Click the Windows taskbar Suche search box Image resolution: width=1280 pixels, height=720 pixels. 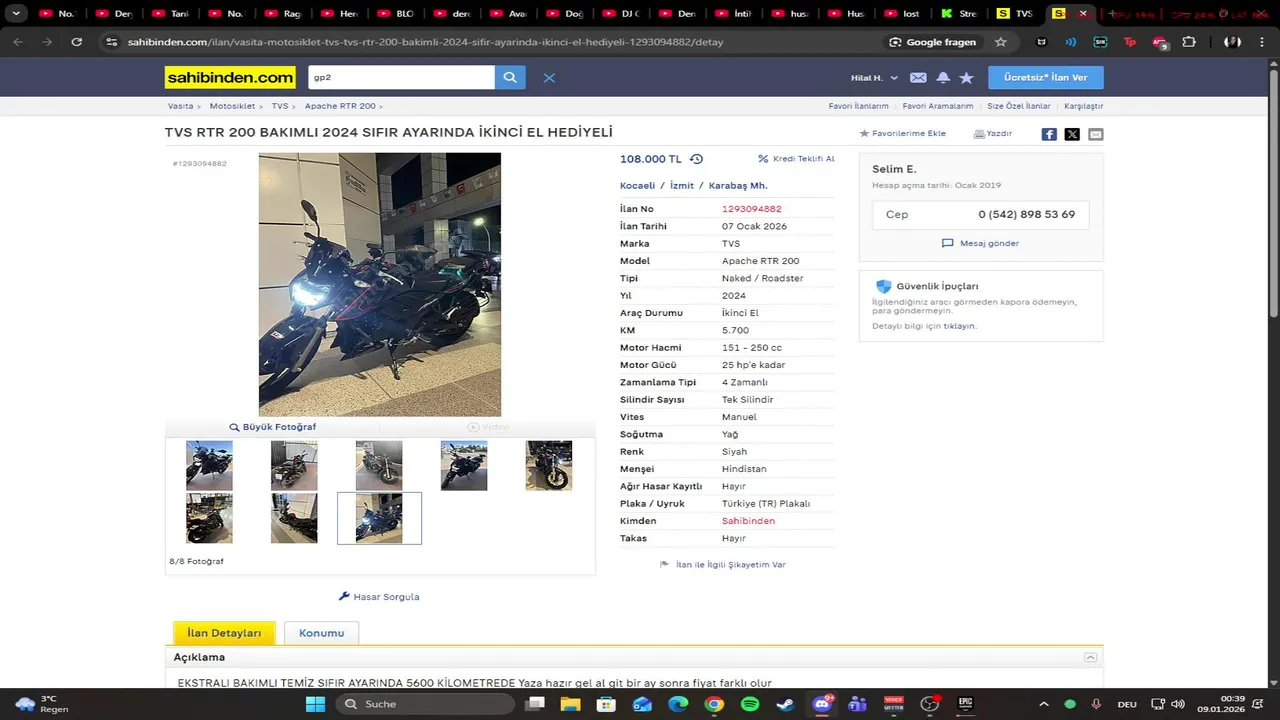tap(426, 704)
